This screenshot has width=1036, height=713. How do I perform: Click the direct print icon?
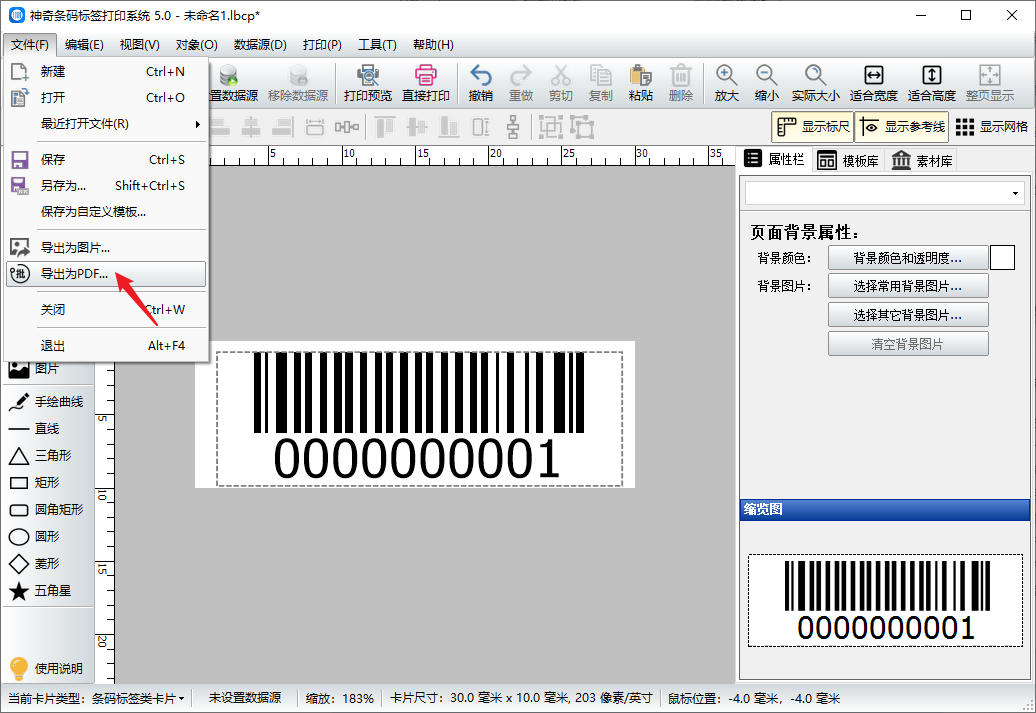point(426,83)
